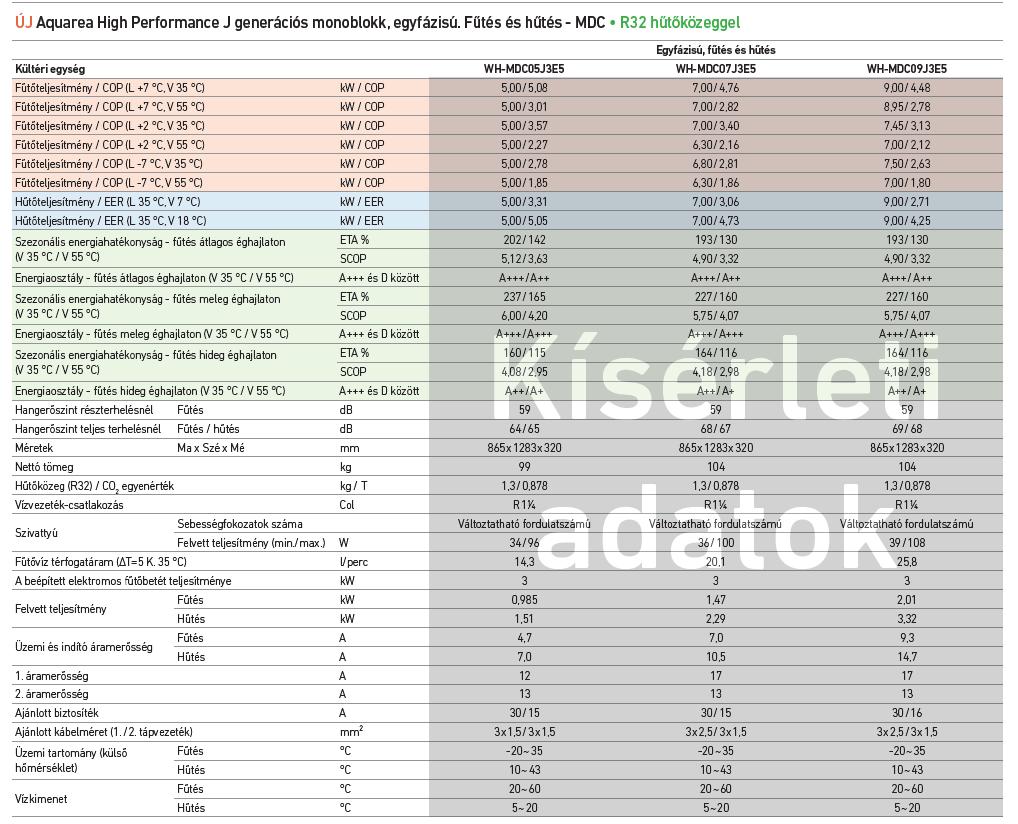Screen dimensions: 1018x824
Task: Select cable size 3x1,5/3x1,5
Action: 524,732
